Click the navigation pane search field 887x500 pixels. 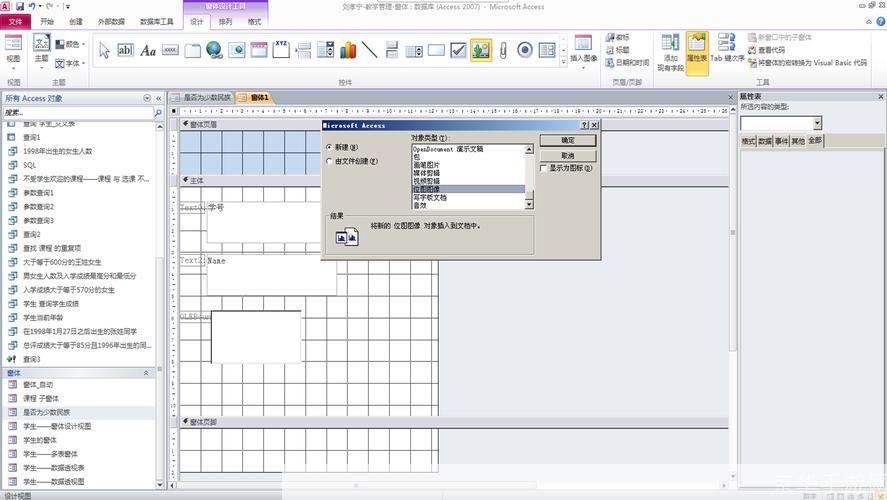click(x=78, y=113)
